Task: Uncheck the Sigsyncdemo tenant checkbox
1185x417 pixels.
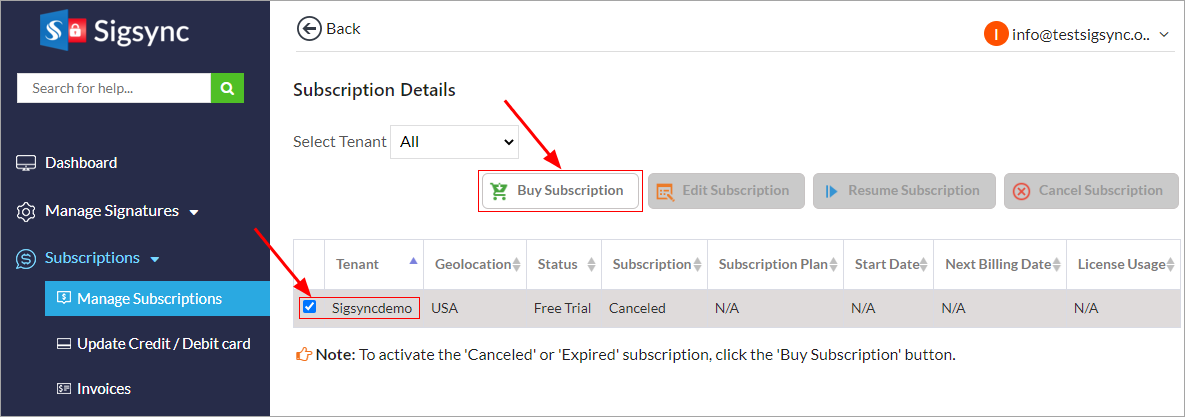Action: [309, 307]
